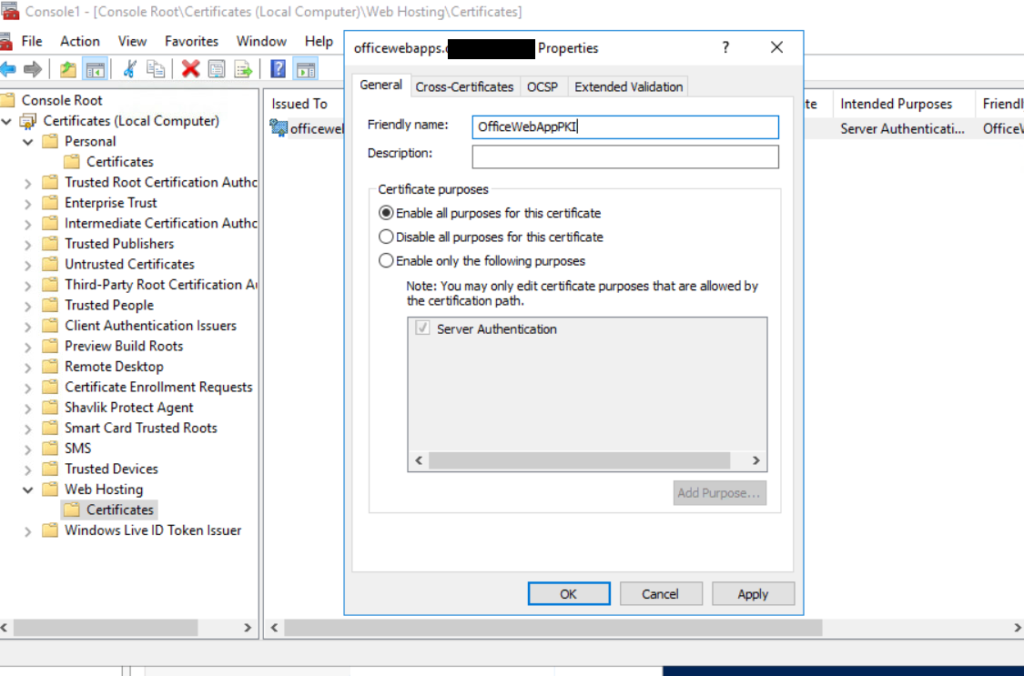Click the Back arrow toolbar icon
Image resolution: width=1024 pixels, height=676 pixels.
point(8,69)
